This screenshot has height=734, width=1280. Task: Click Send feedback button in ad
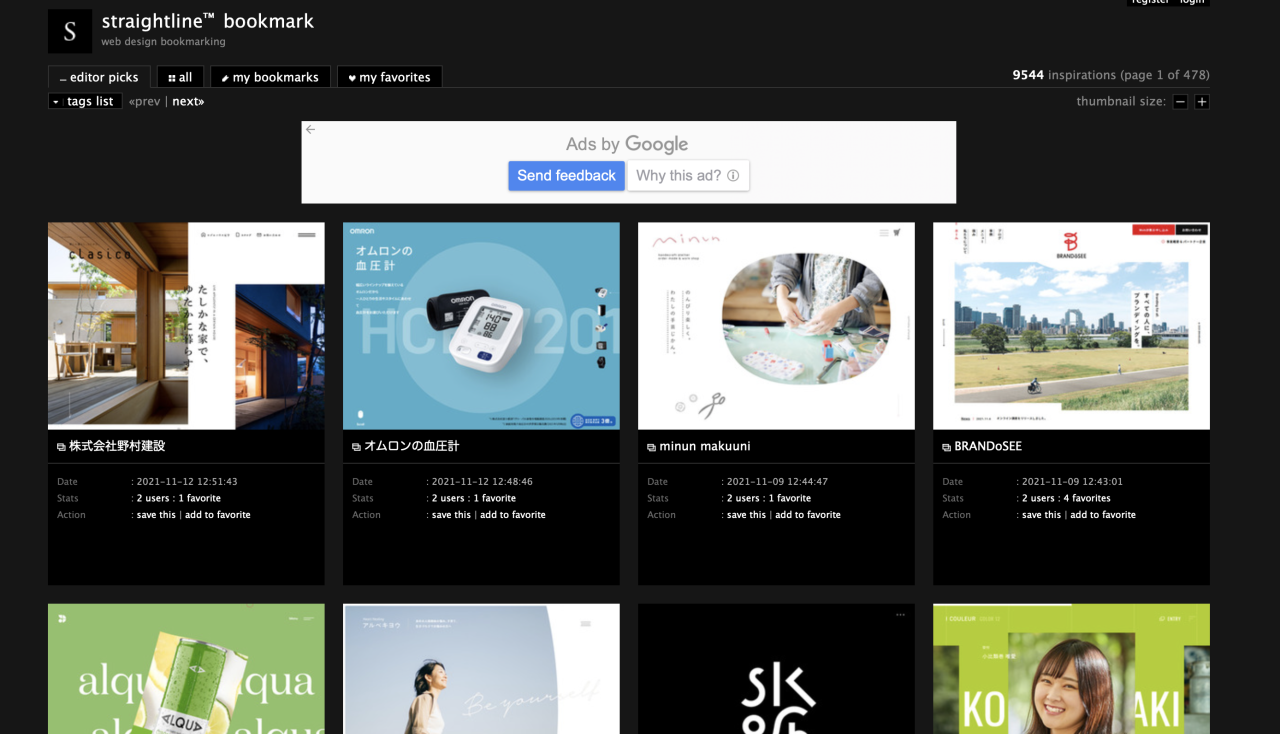point(566,176)
